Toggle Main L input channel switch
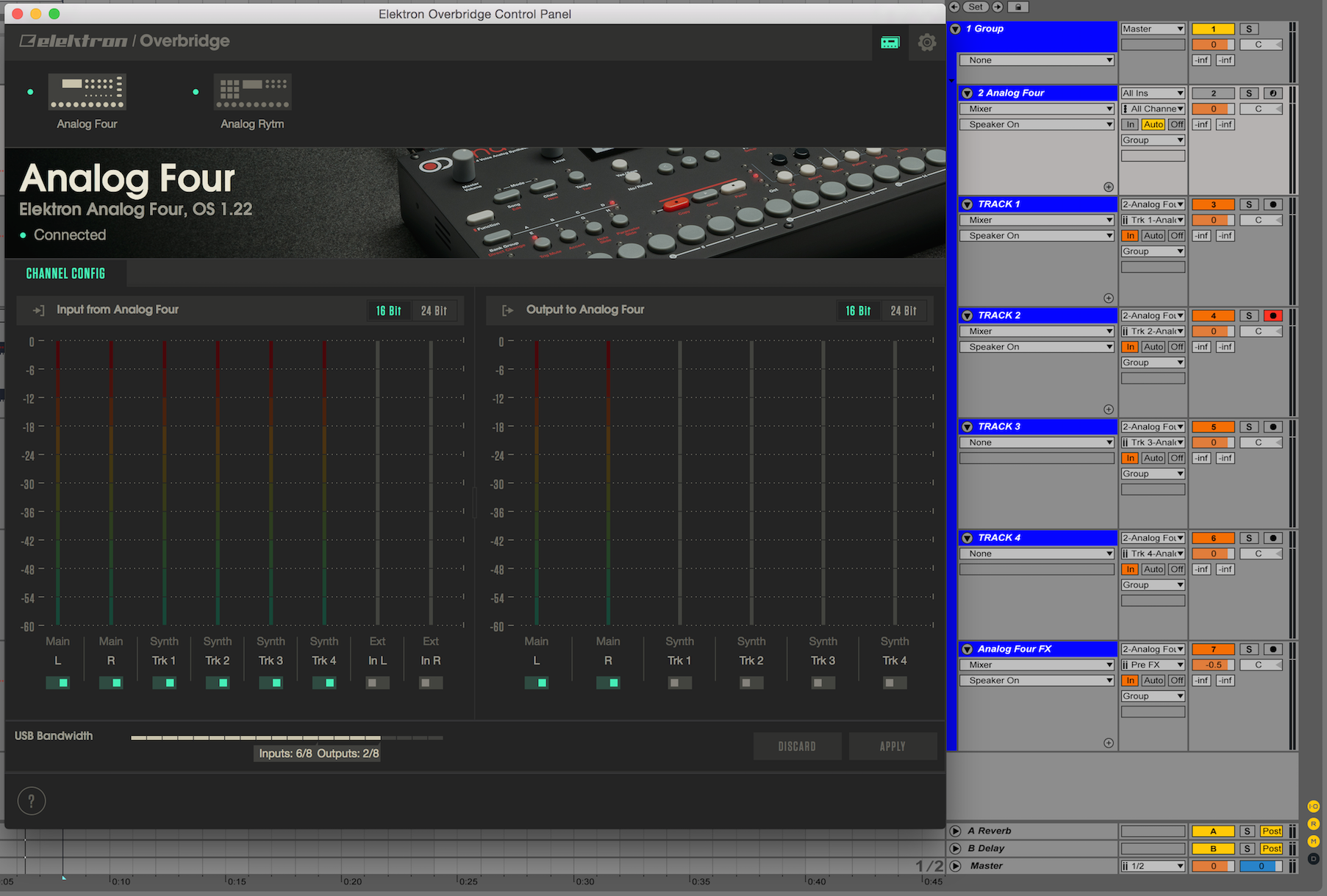 58,683
